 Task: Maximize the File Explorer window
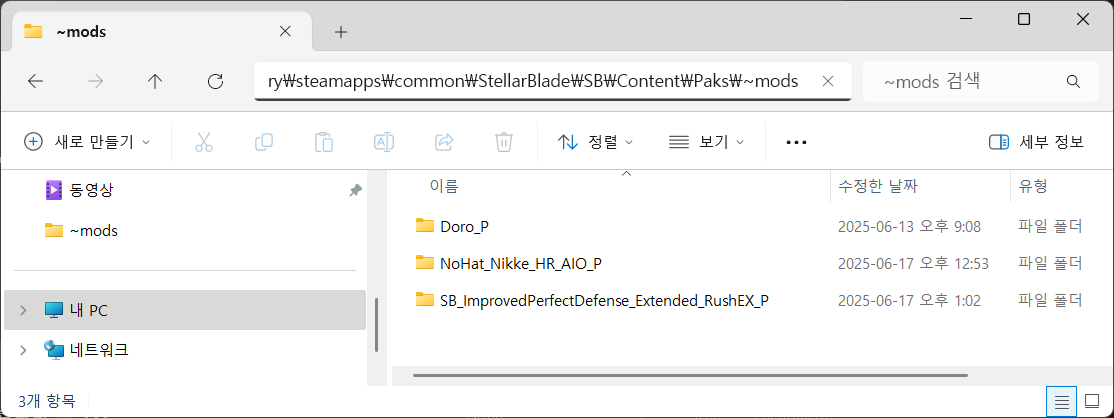pyautogui.click(x=1024, y=20)
